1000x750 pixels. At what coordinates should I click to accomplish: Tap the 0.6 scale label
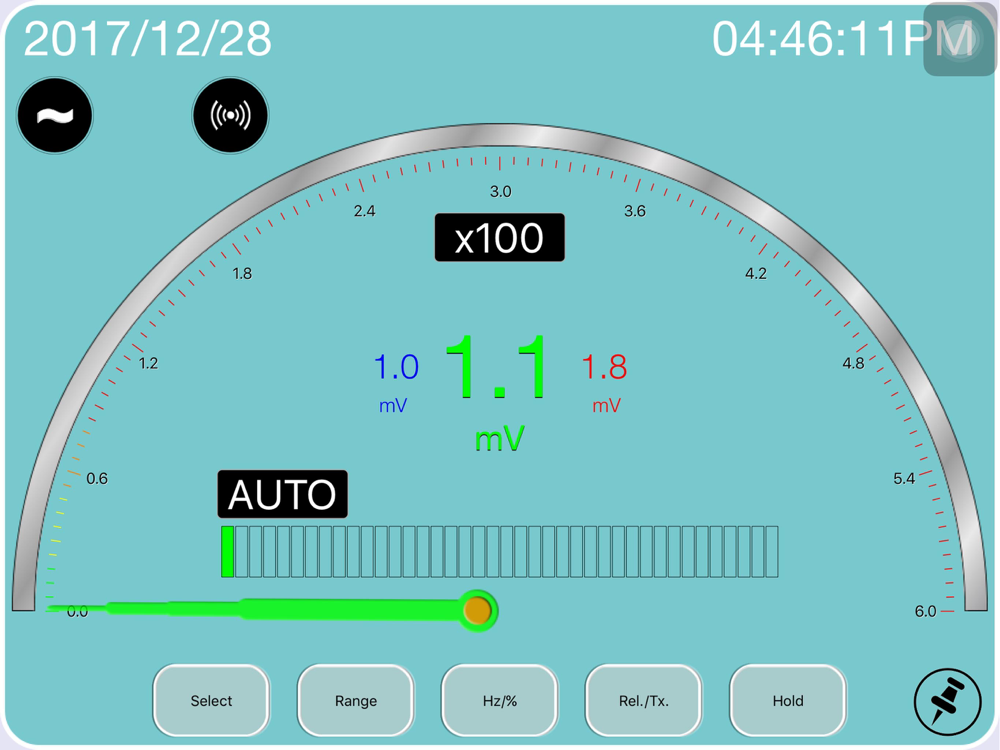pyautogui.click(x=97, y=478)
